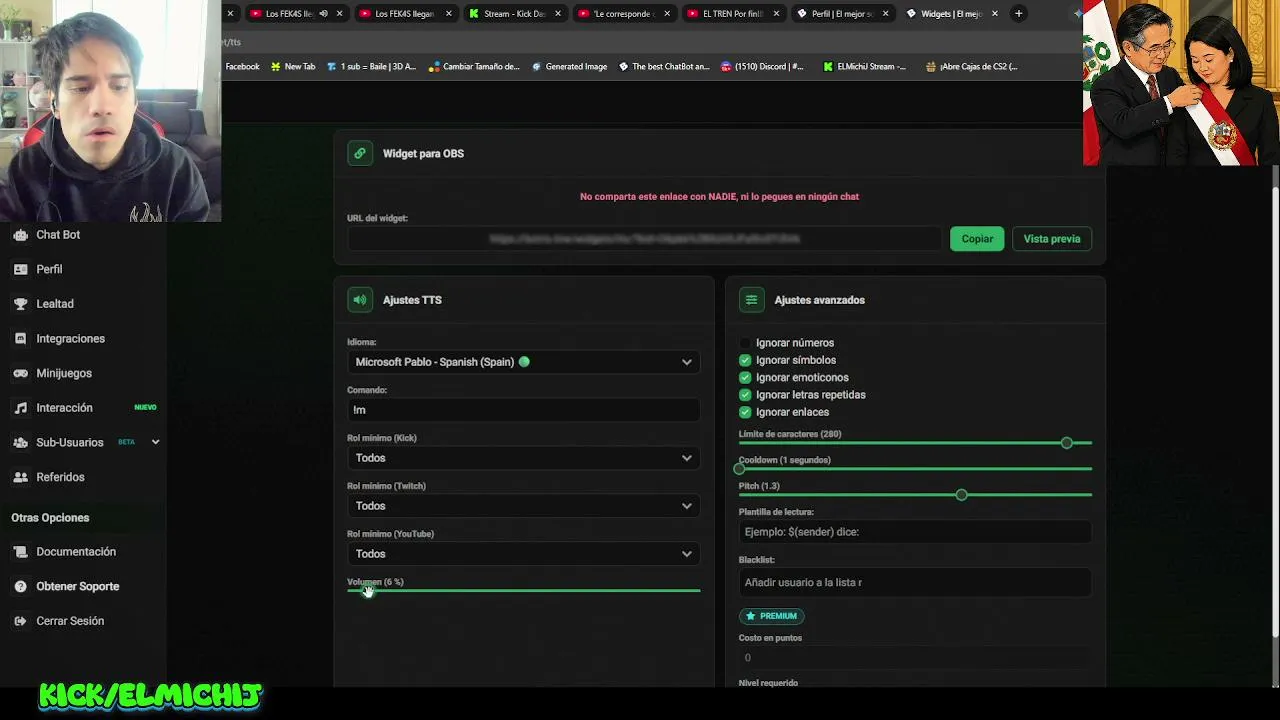Close the Widgets browser tab
The image size is (1280, 720).
pos(994,14)
